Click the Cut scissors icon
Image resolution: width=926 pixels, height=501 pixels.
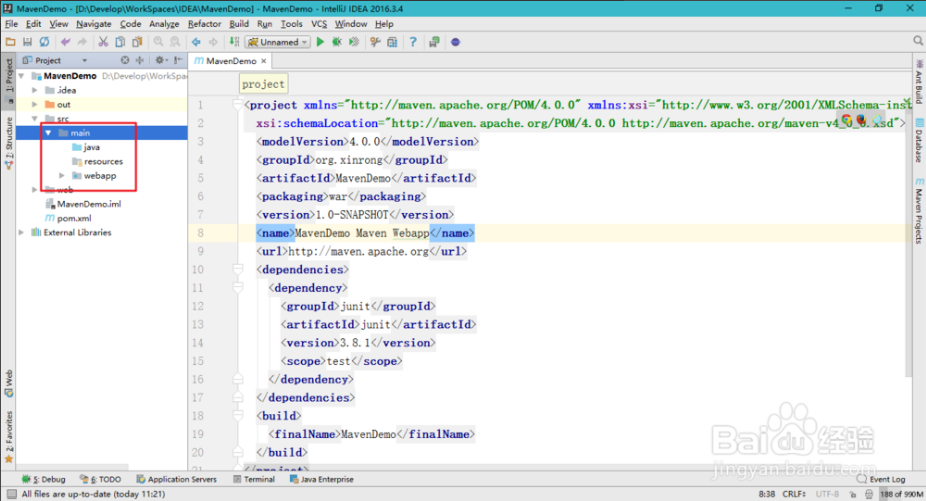(103, 42)
